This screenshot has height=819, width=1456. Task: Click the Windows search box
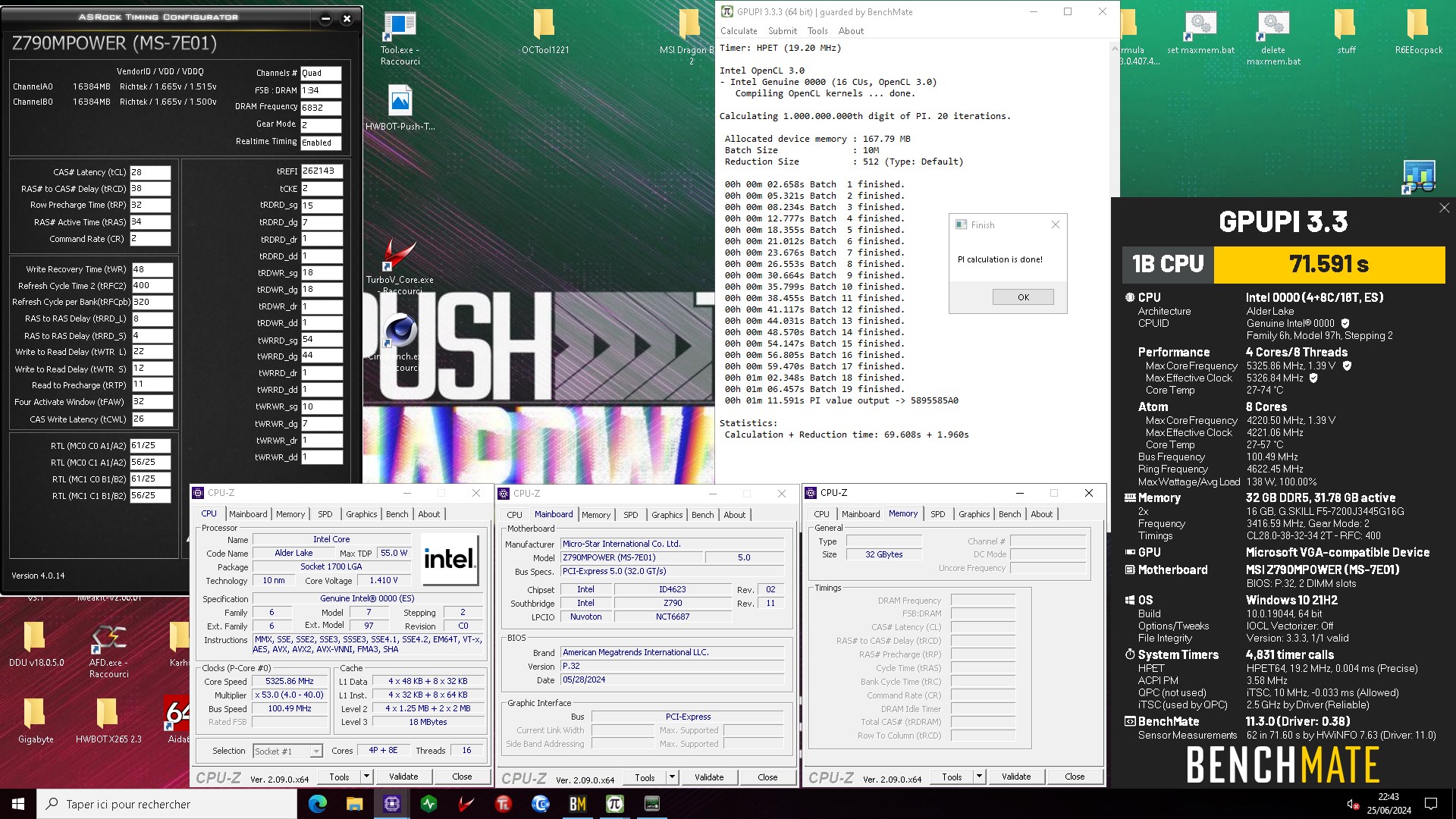coord(167,804)
